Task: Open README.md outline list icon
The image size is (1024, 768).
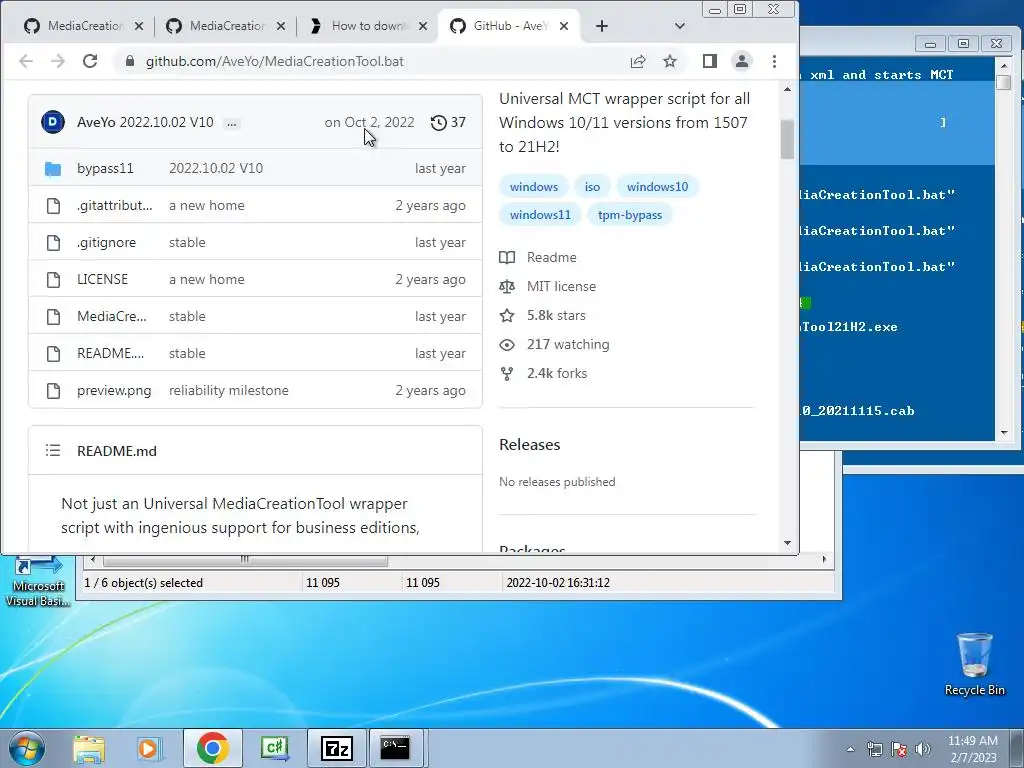Action: (x=53, y=451)
